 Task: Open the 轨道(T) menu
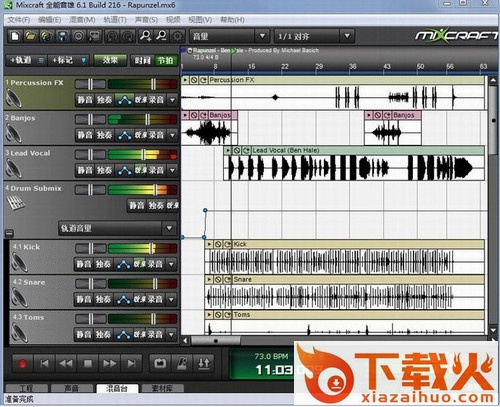(x=115, y=20)
